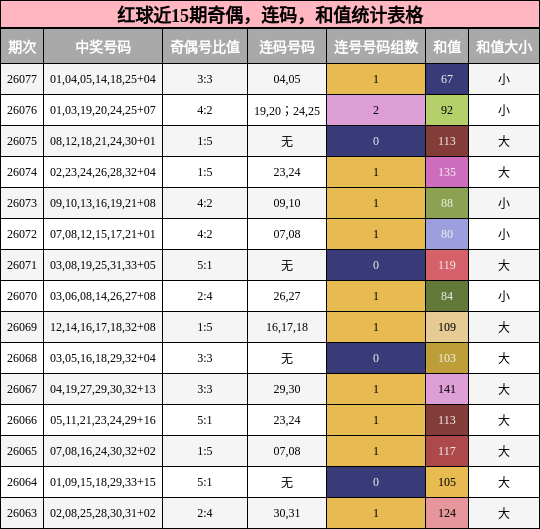Click odd-even ratio 3:3 in row 26077
Viewport: 540px width, 529px height.
[205, 79]
